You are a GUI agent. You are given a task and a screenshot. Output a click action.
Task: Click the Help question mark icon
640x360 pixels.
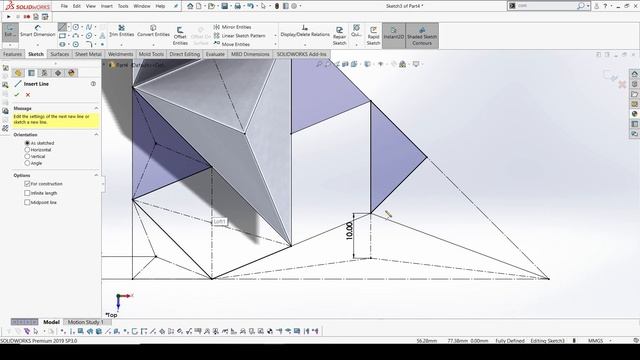605,6
